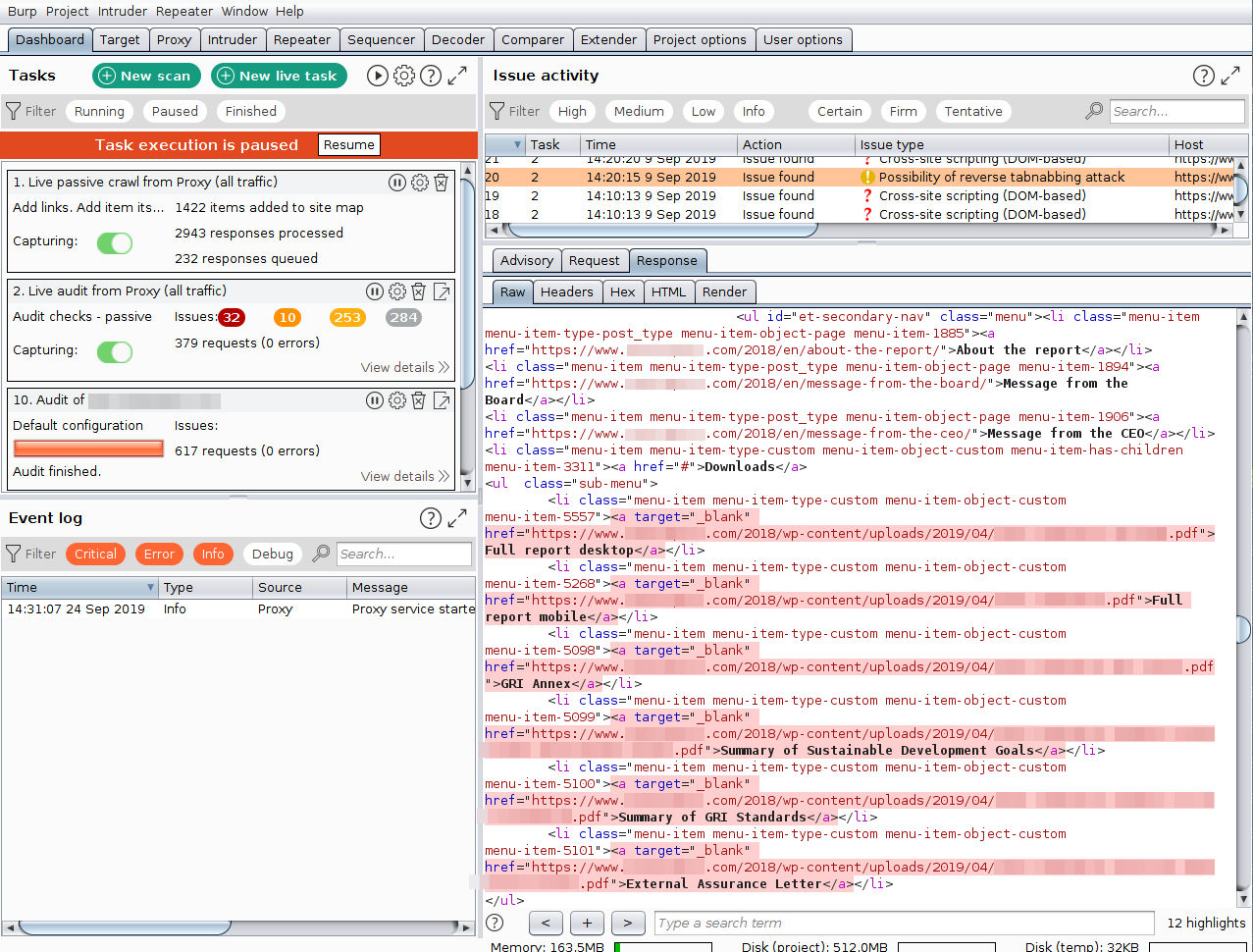Run all paused tasks via play icon
This screenshot has width=1253, height=952.
click(x=378, y=75)
